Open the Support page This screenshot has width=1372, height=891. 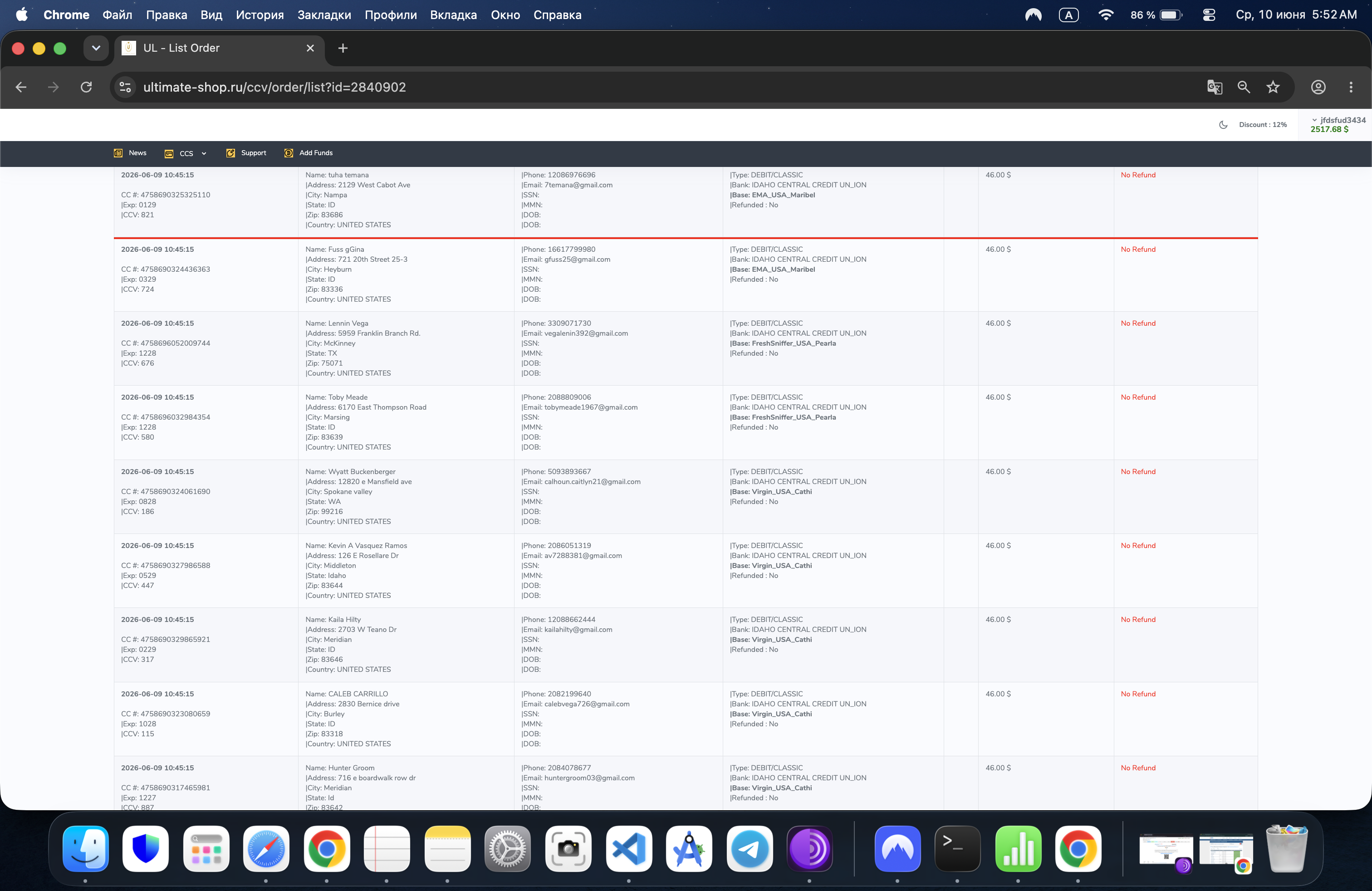[x=246, y=153]
